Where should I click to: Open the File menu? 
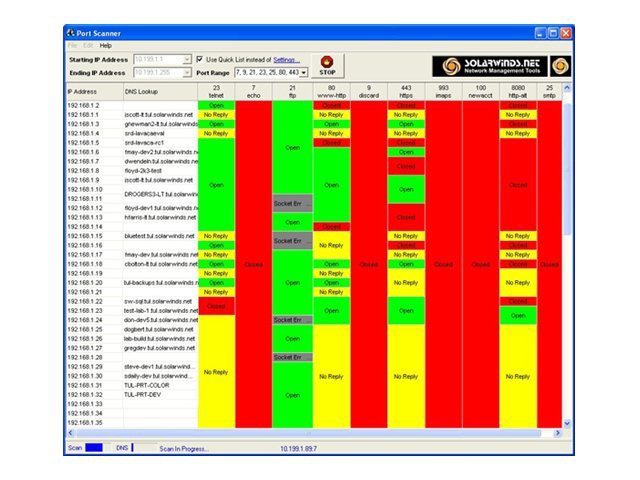72,46
